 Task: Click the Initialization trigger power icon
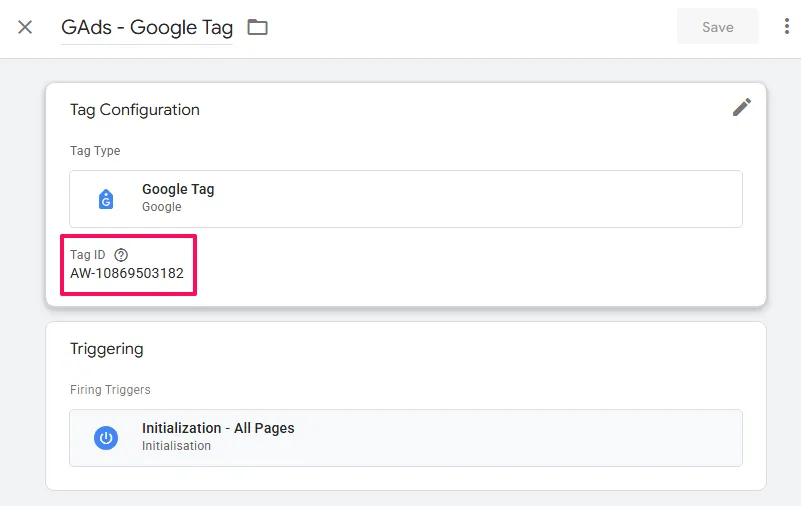coord(106,437)
